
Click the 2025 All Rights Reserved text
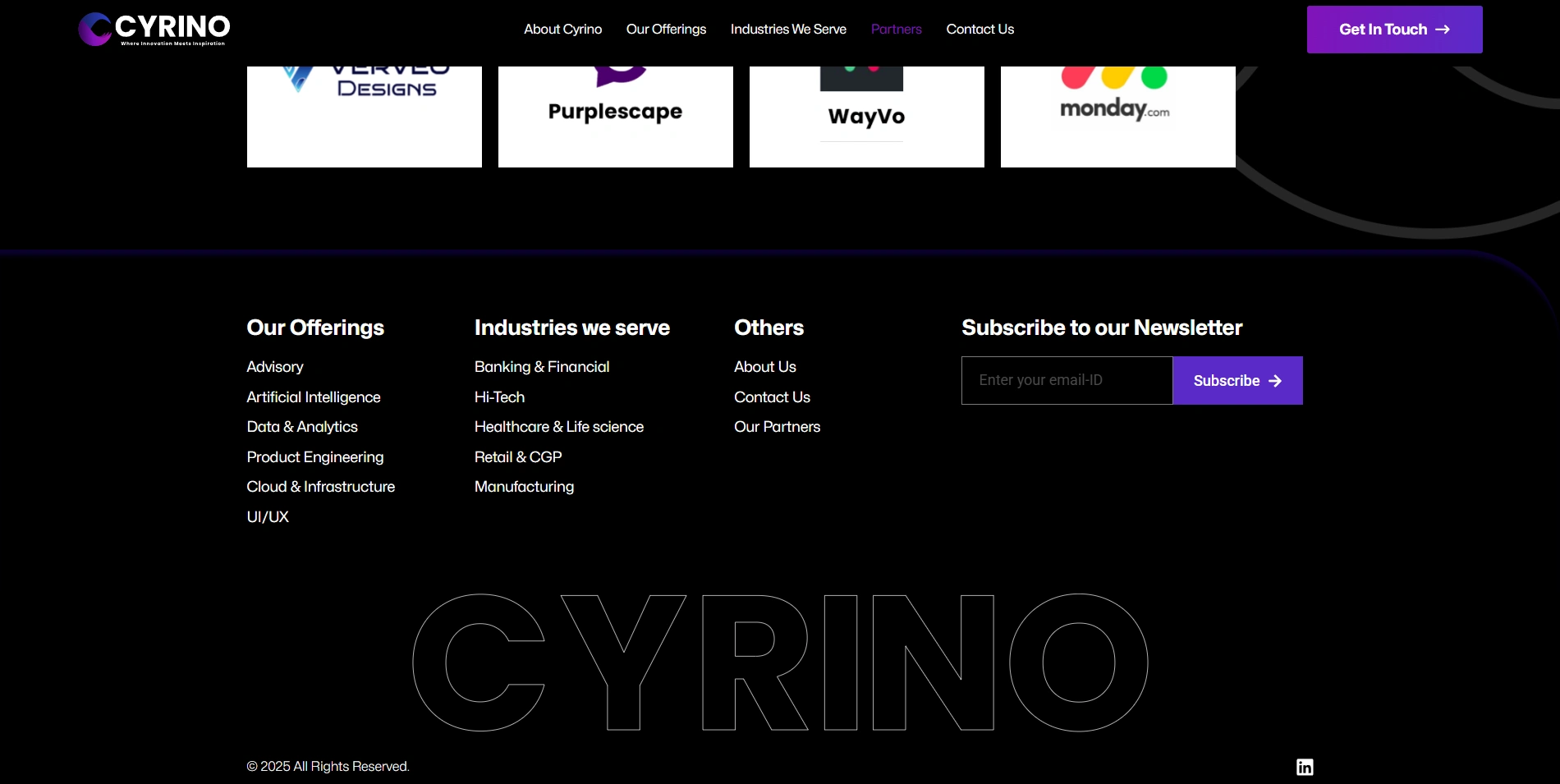[328, 767]
